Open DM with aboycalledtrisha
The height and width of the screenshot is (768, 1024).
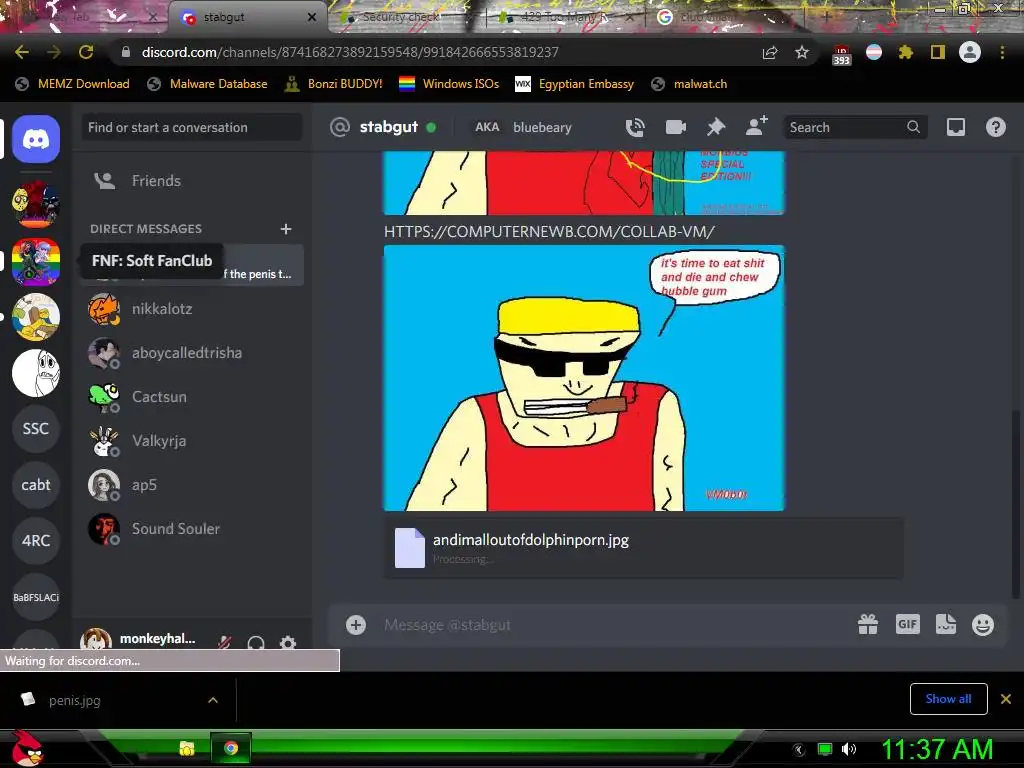click(192, 353)
